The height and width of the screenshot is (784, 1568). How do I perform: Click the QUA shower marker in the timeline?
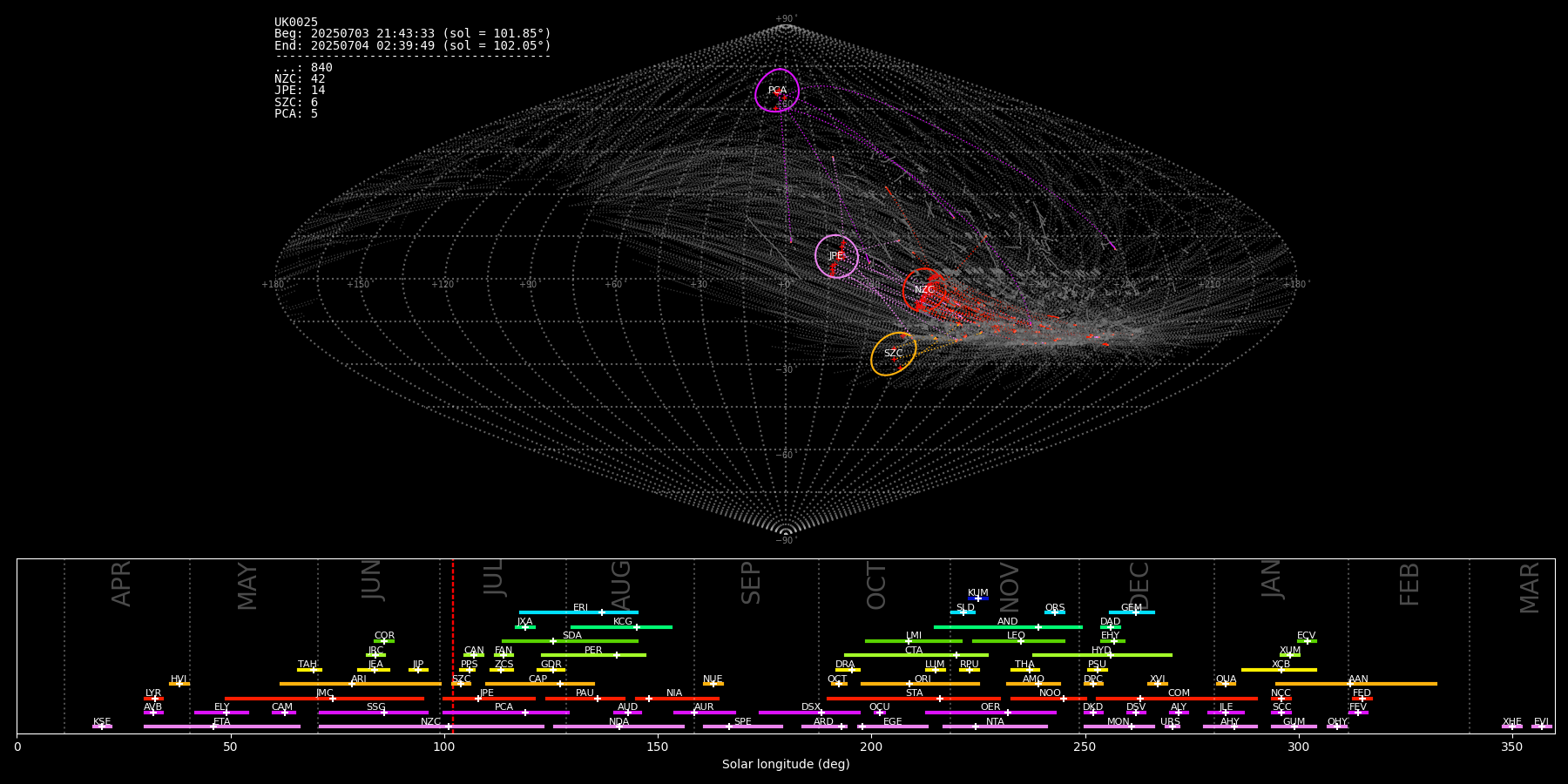(1226, 684)
